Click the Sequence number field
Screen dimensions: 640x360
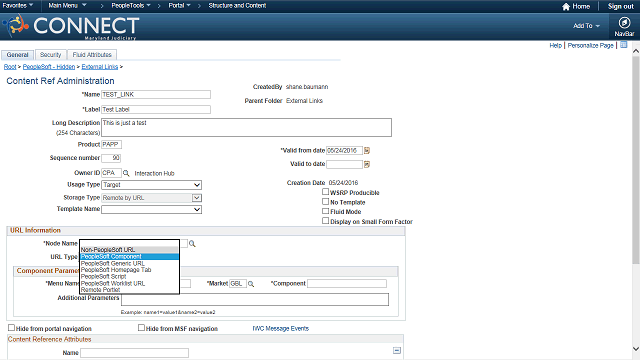tap(111, 158)
